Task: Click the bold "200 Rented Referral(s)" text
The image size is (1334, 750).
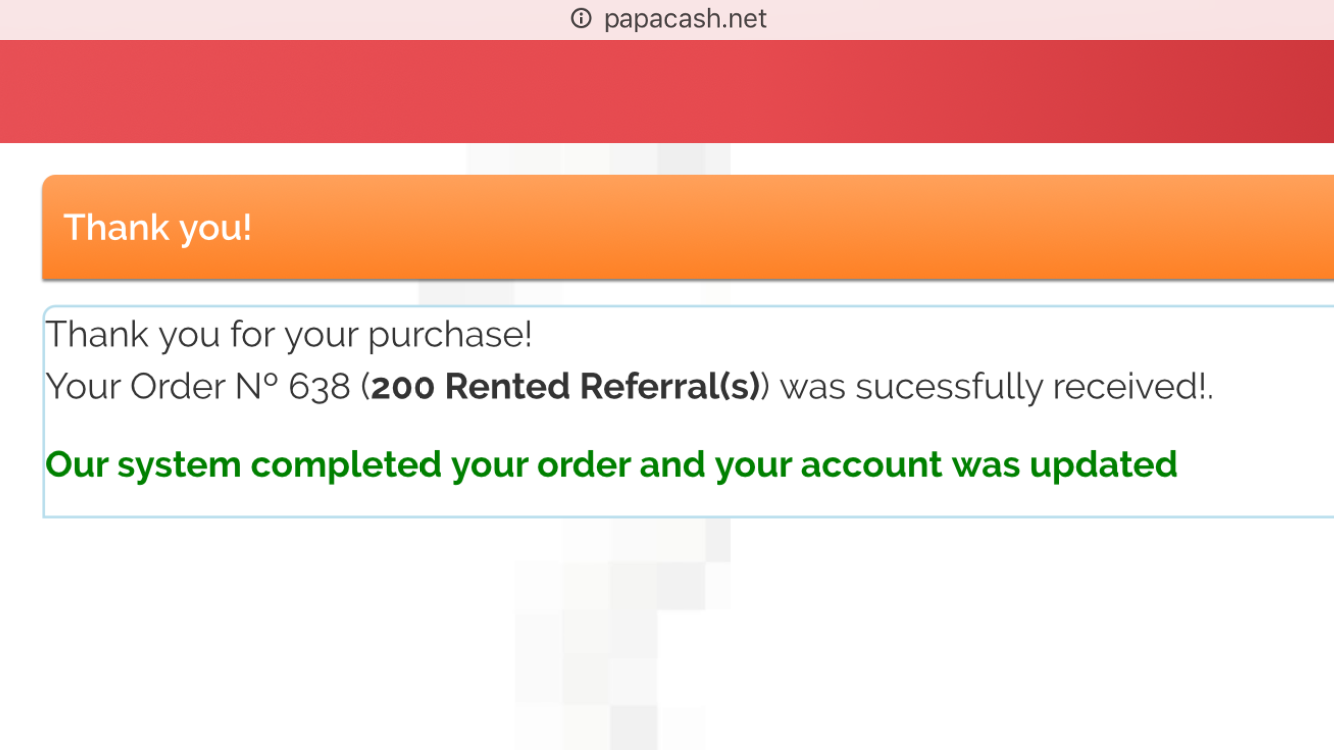Action: point(565,387)
